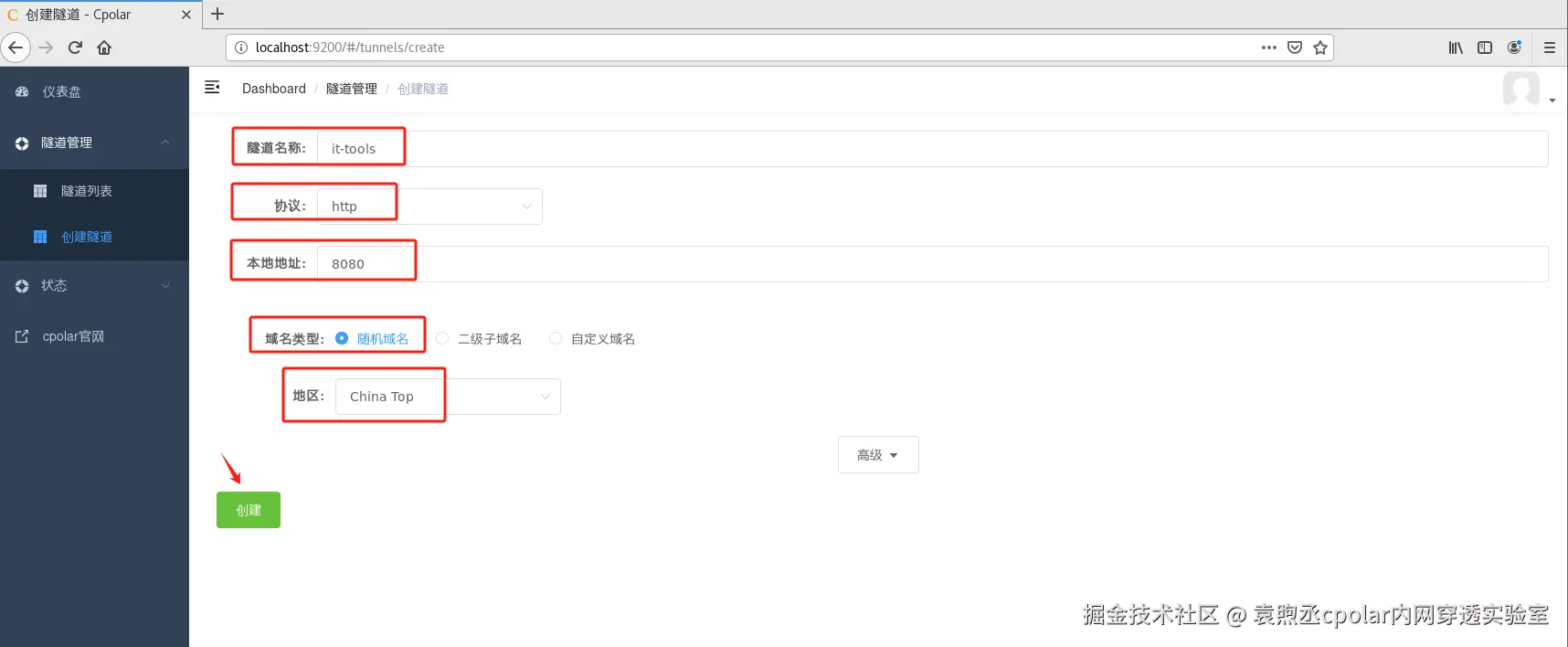This screenshot has width=1568, height=647.
Task: Click the browser address bar URL
Action: (x=350, y=48)
